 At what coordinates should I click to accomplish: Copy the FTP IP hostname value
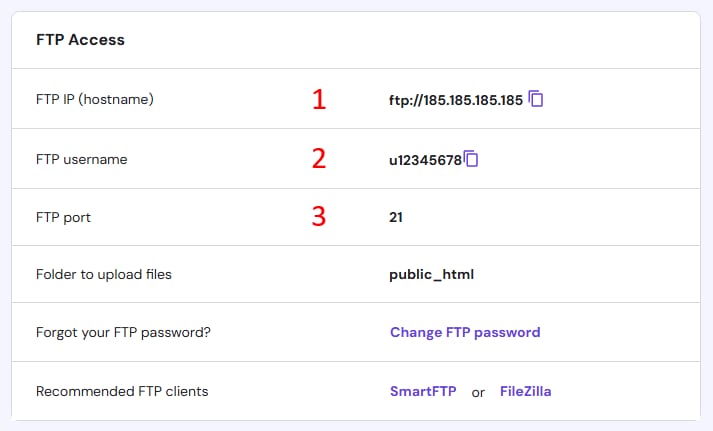(536, 99)
